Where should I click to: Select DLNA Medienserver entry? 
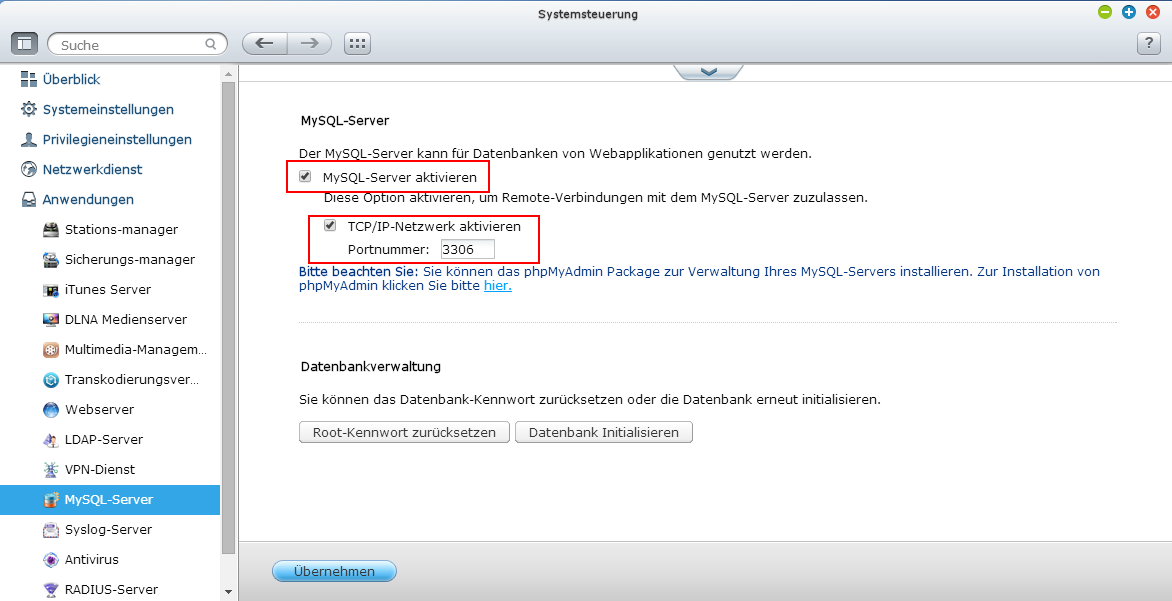pyautogui.click(x=126, y=319)
